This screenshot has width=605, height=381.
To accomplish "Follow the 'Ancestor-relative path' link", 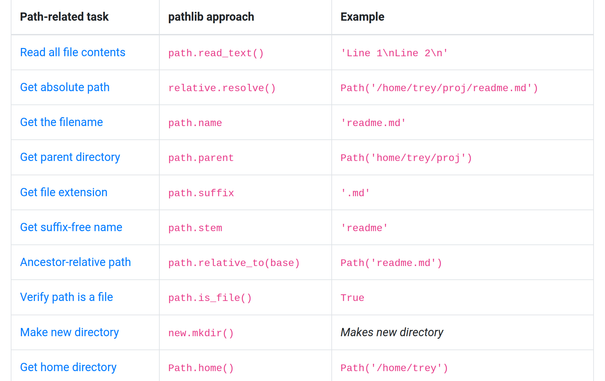I will click(x=75, y=262).
